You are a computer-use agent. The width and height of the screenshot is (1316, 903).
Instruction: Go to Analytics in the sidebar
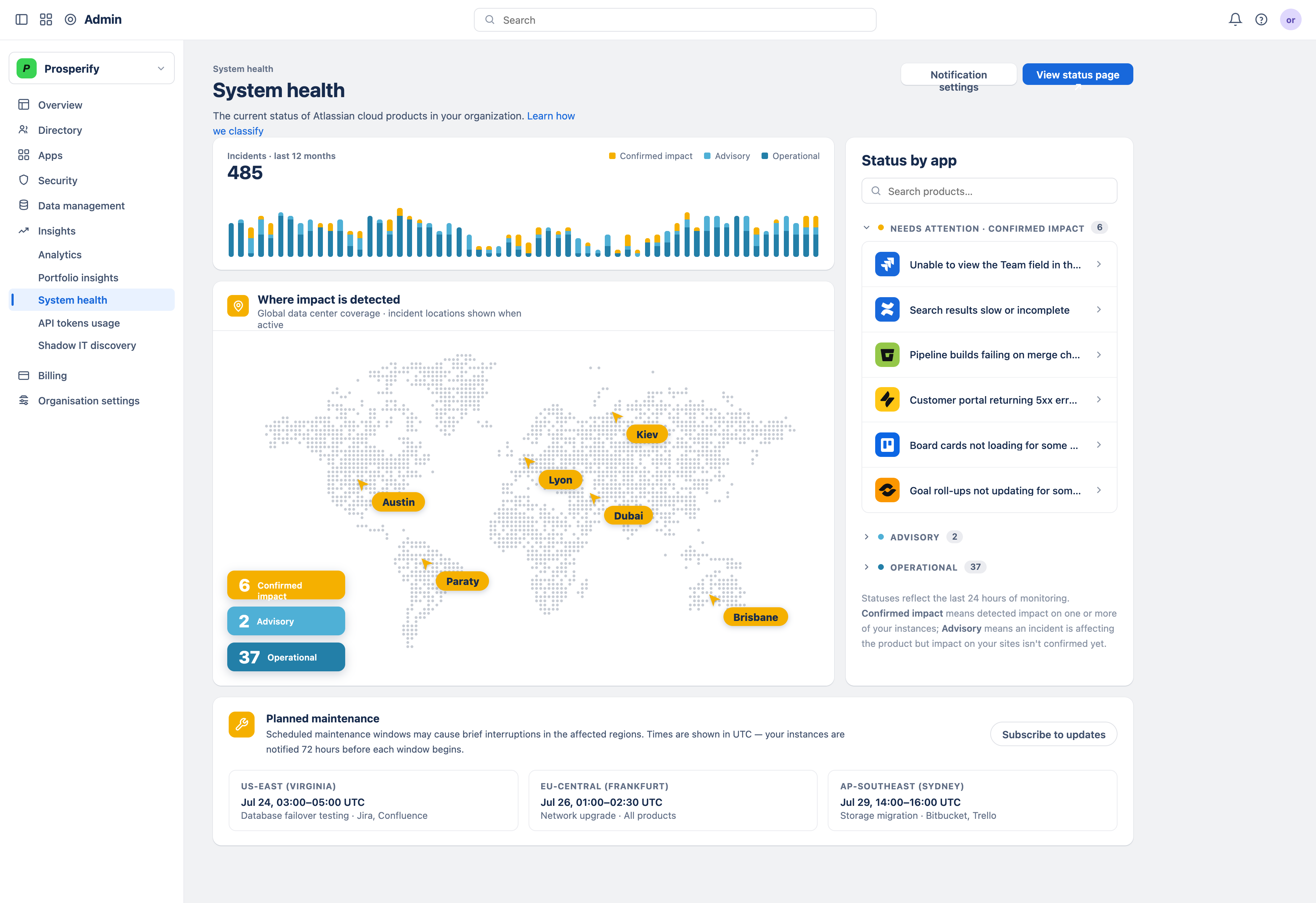[x=59, y=254]
